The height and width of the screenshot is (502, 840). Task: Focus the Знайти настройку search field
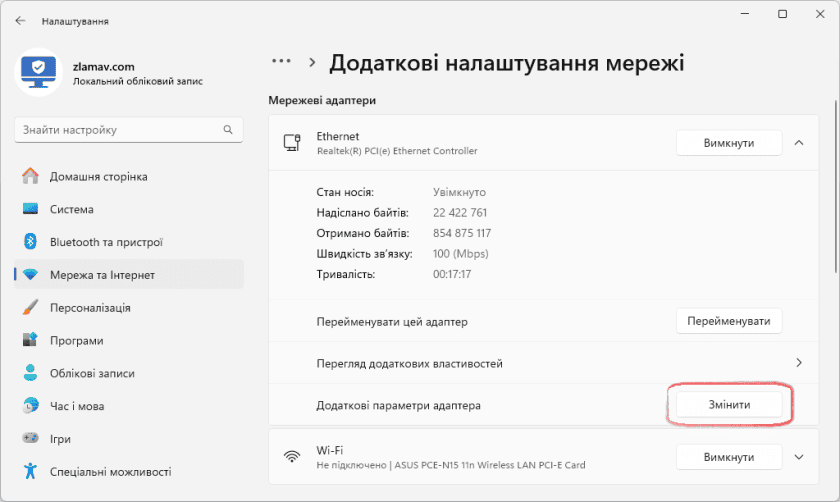tap(129, 130)
